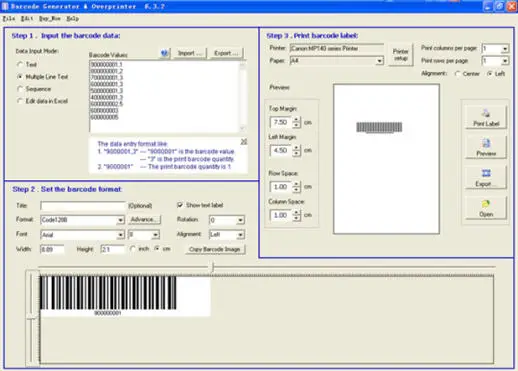Click the application icon in title bar

(5, 6)
